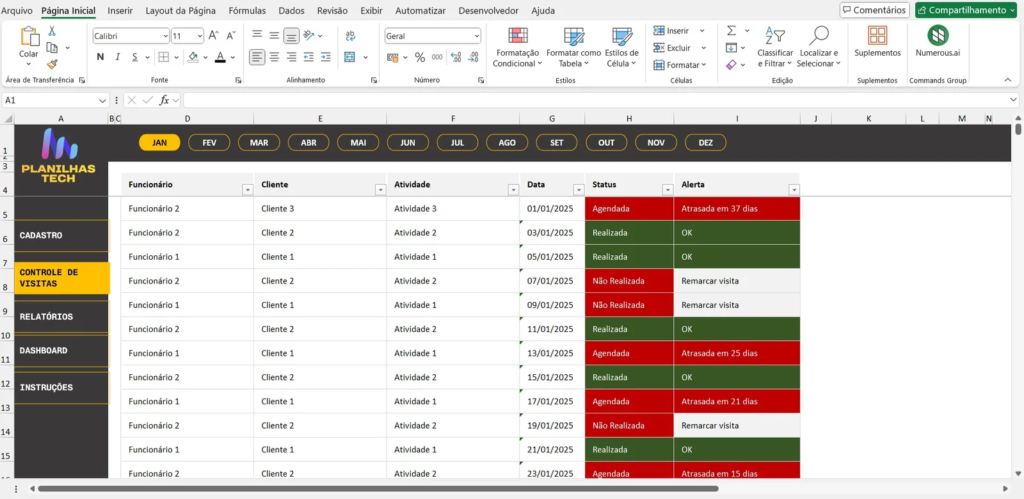Image resolution: width=1024 pixels, height=499 pixels.
Task: Click the Cut scissors icon
Action: coord(52,31)
